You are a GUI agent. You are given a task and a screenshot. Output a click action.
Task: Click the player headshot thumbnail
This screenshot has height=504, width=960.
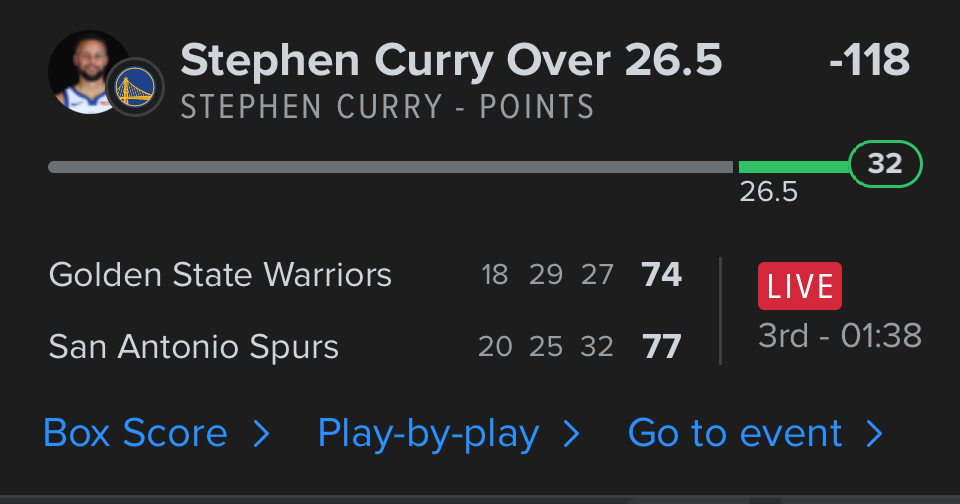(86, 71)
